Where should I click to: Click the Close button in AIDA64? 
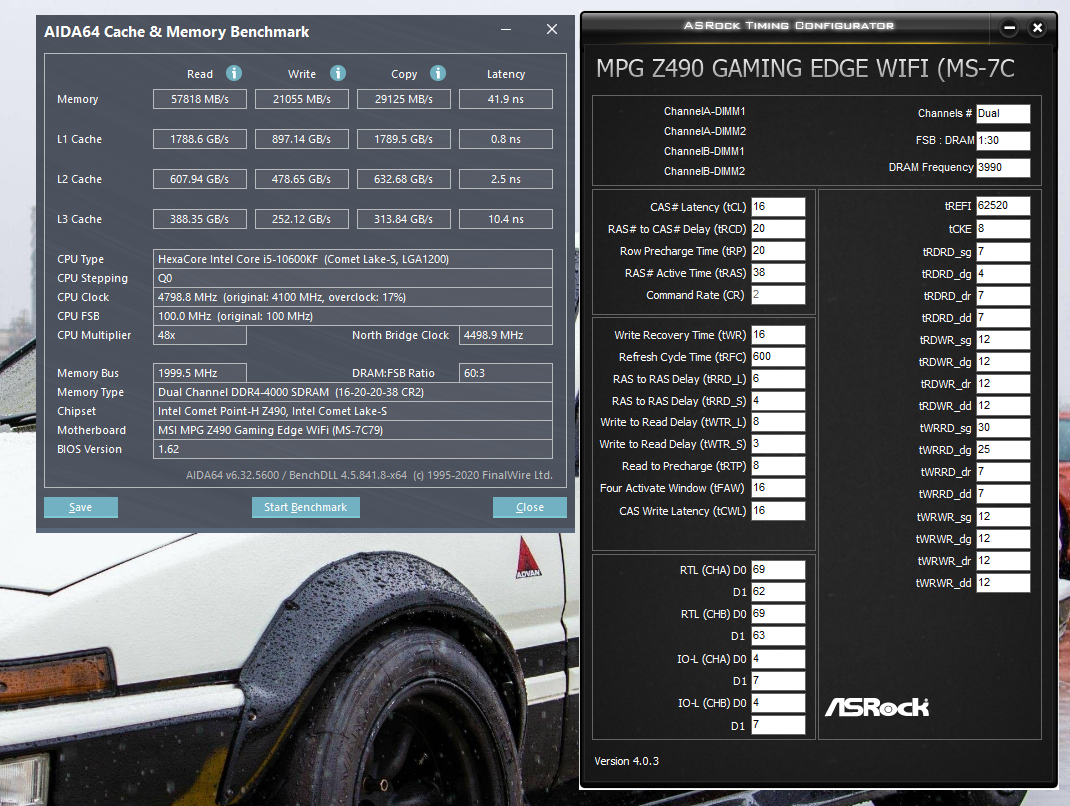(530, 507)
